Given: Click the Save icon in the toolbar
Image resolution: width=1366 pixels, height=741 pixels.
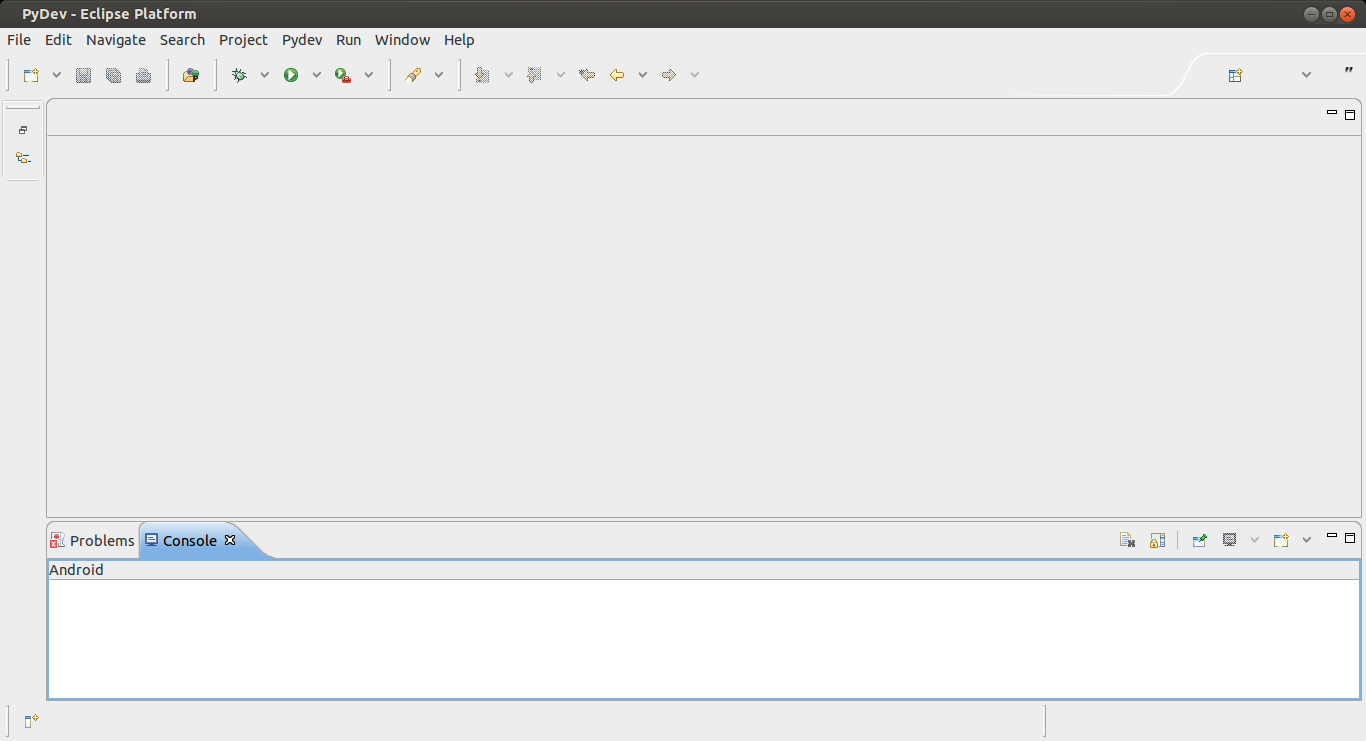Looking at the screenshot, I should click(84, 75).
